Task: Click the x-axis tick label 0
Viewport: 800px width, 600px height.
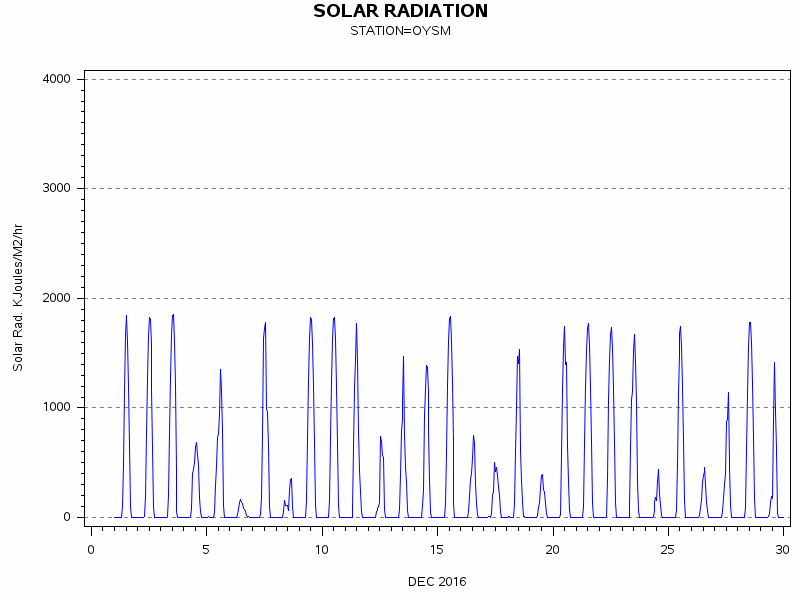Action: tap(91, 550)
